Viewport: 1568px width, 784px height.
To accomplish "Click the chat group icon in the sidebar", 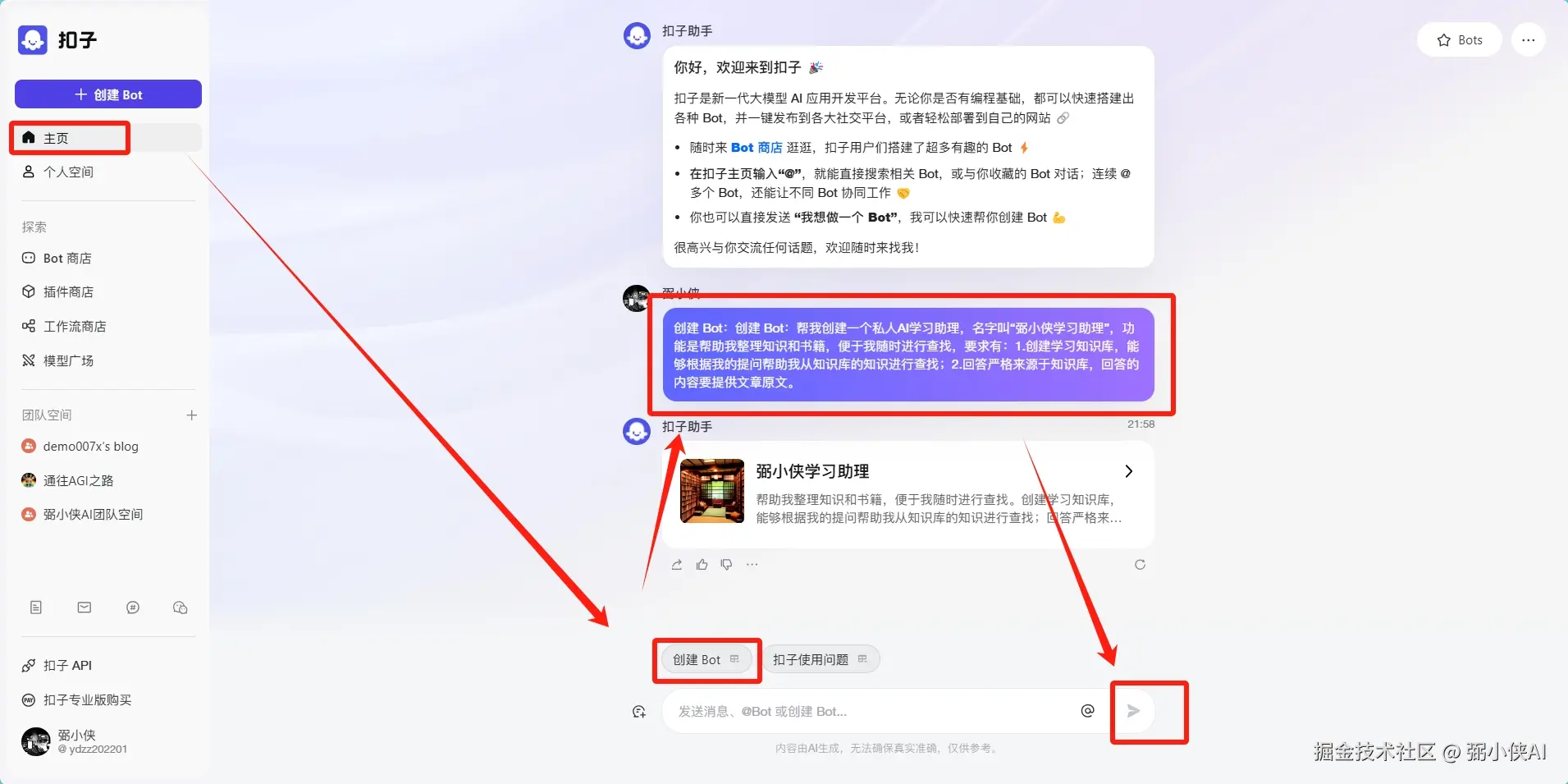I will pos(181,607).
